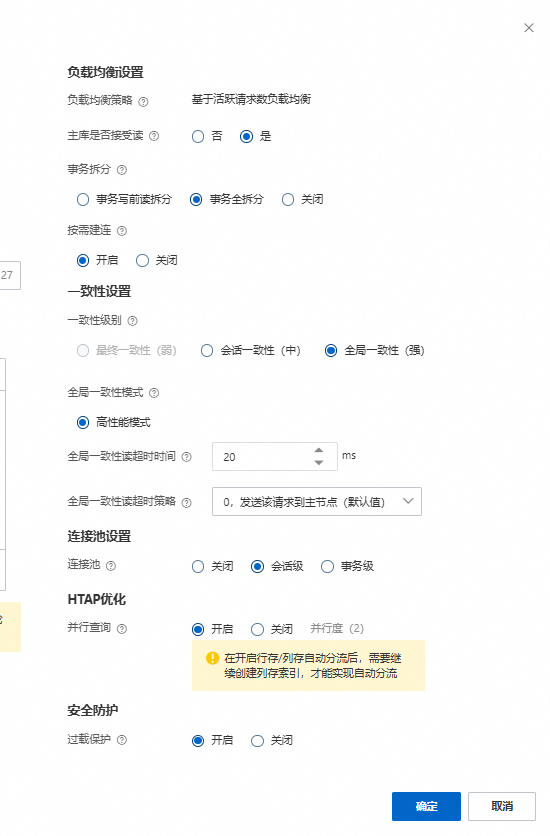Click help icon next to 全局一致性读超时策略
Viewport: 550px width, 836px height.
tap(187, 502)
